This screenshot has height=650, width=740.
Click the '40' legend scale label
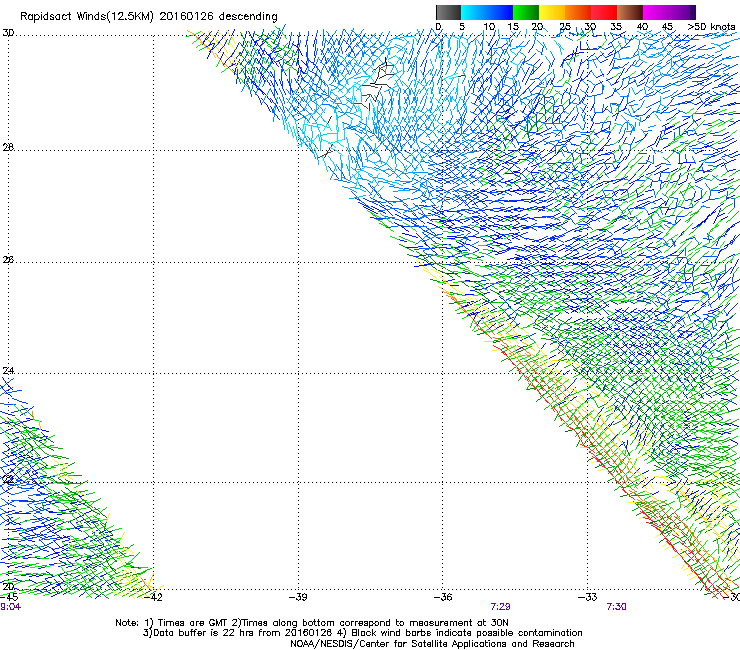[x=642, y=27]
